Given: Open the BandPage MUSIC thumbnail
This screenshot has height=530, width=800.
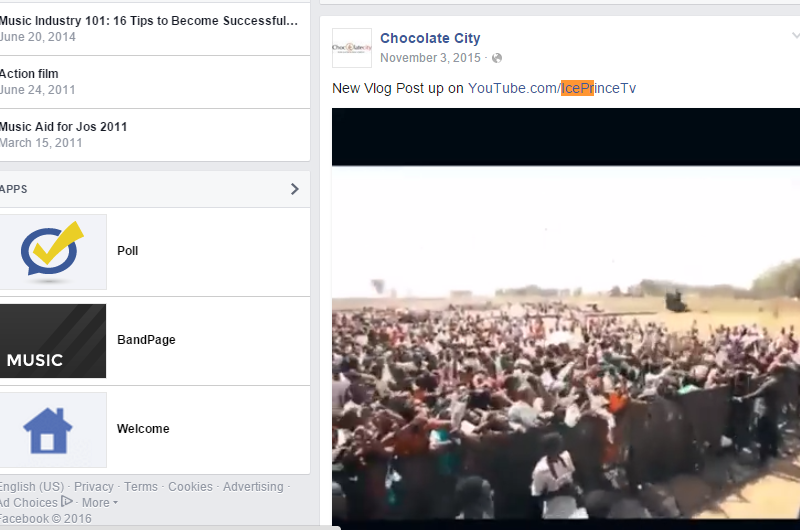Looking at the screenshot, I should tap(53, 341).
